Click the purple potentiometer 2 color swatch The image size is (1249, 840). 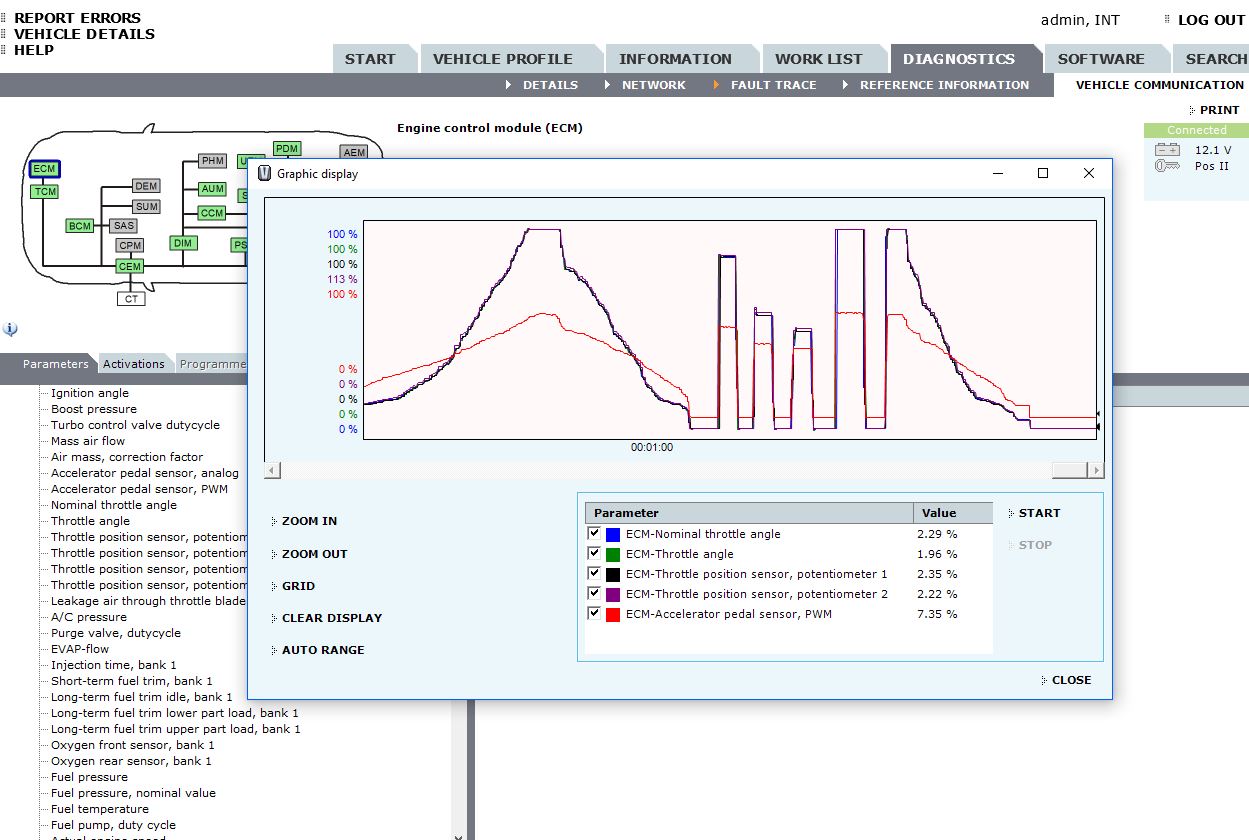point(613,594)
